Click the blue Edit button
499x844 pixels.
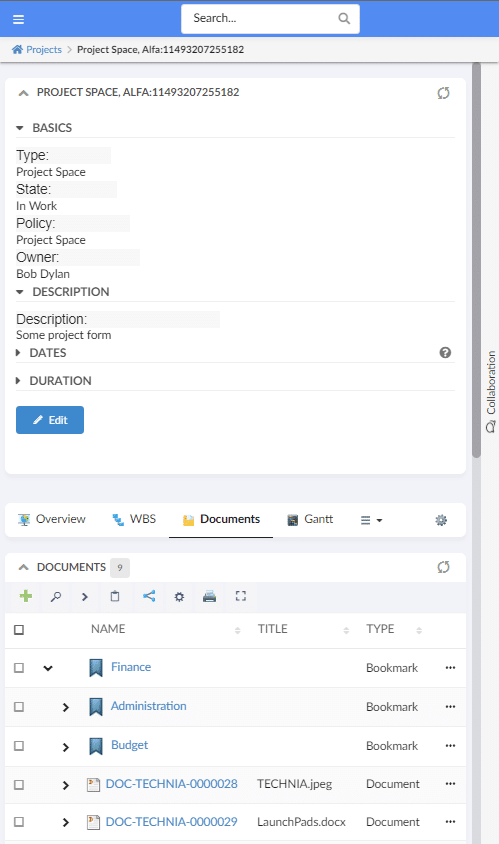coord(50,420)
